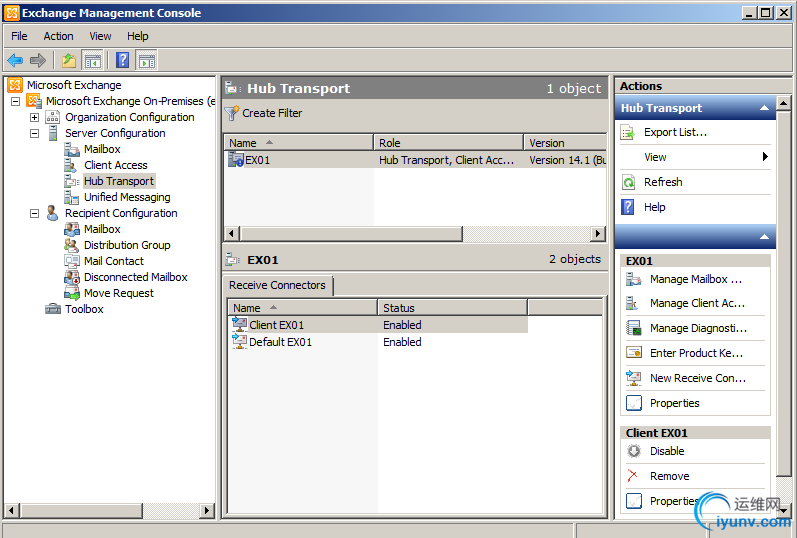This screenshot has height=538, width=797.
Task: Click the Enter Product Key icon
Action: [634, 352]
